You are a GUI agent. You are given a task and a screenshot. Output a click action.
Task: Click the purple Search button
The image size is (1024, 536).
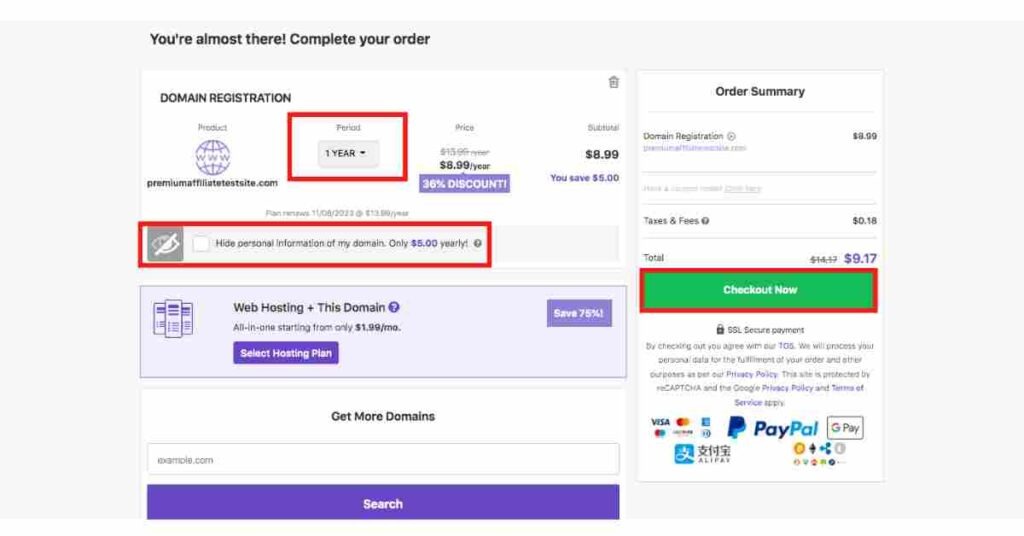383,503
